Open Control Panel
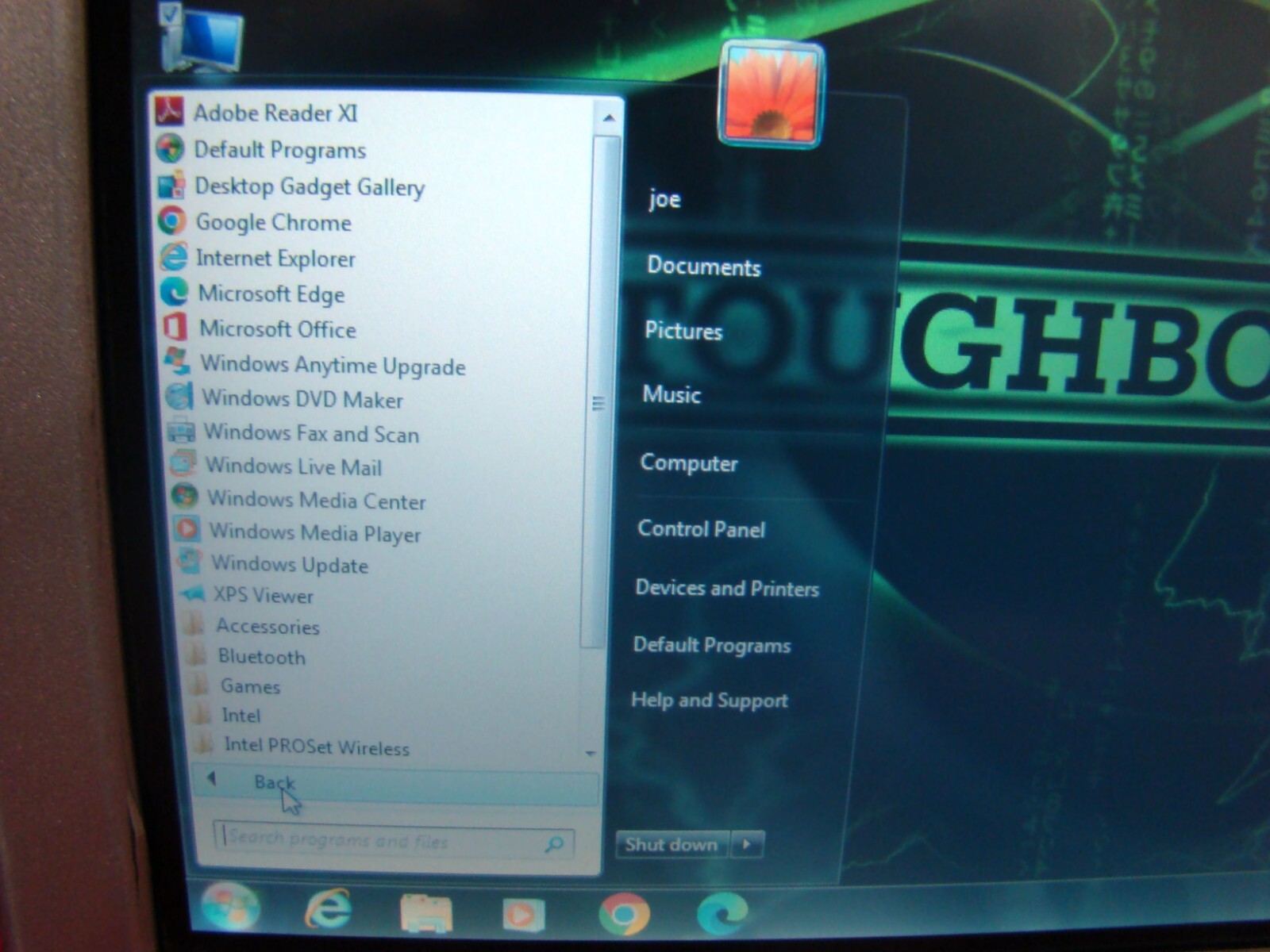This screenshot has height=952, width=1270. coord(701,528)
